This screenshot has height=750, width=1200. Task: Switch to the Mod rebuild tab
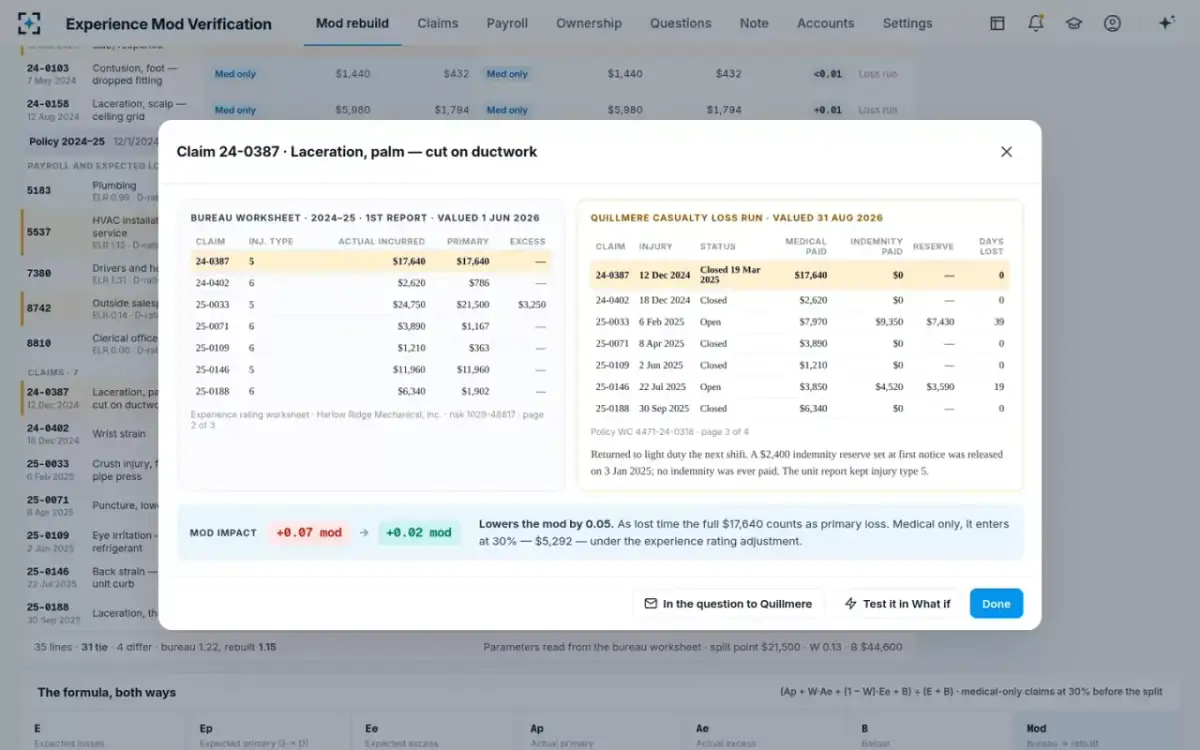352,23
